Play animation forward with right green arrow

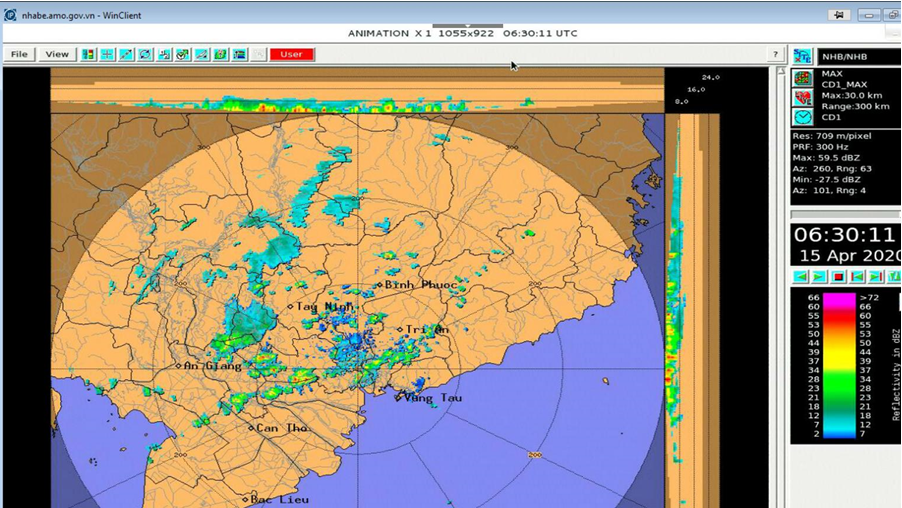pos(819,277)
